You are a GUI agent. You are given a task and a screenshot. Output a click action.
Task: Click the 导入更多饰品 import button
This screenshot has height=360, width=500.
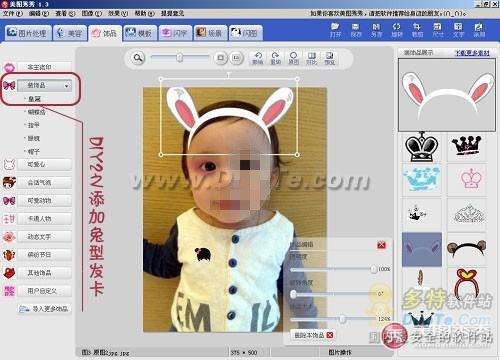coord(44,309)
